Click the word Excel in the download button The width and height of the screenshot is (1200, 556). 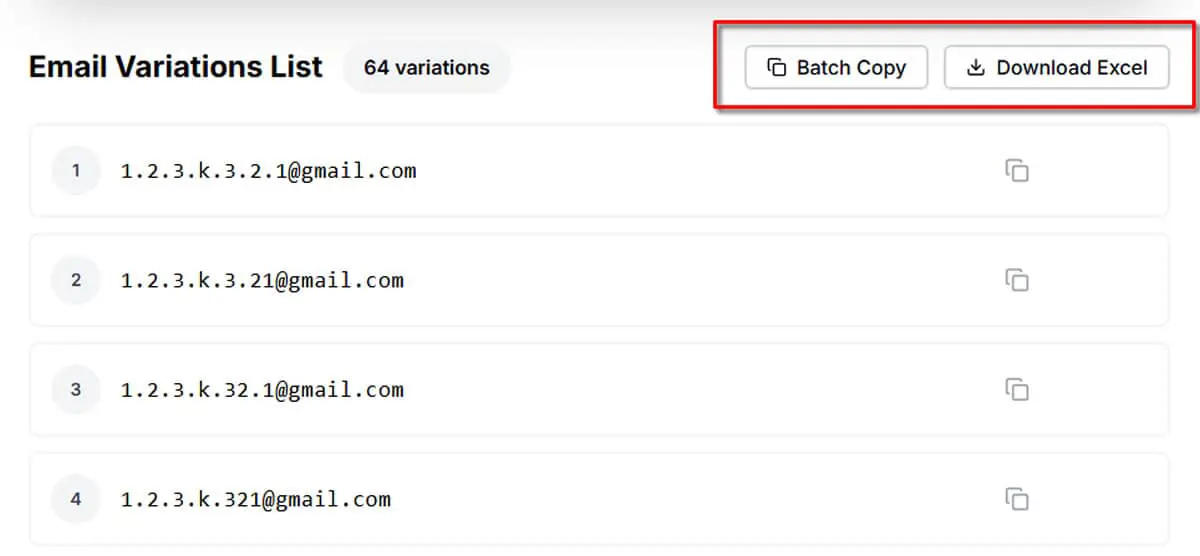click(x=1122, y=68)
